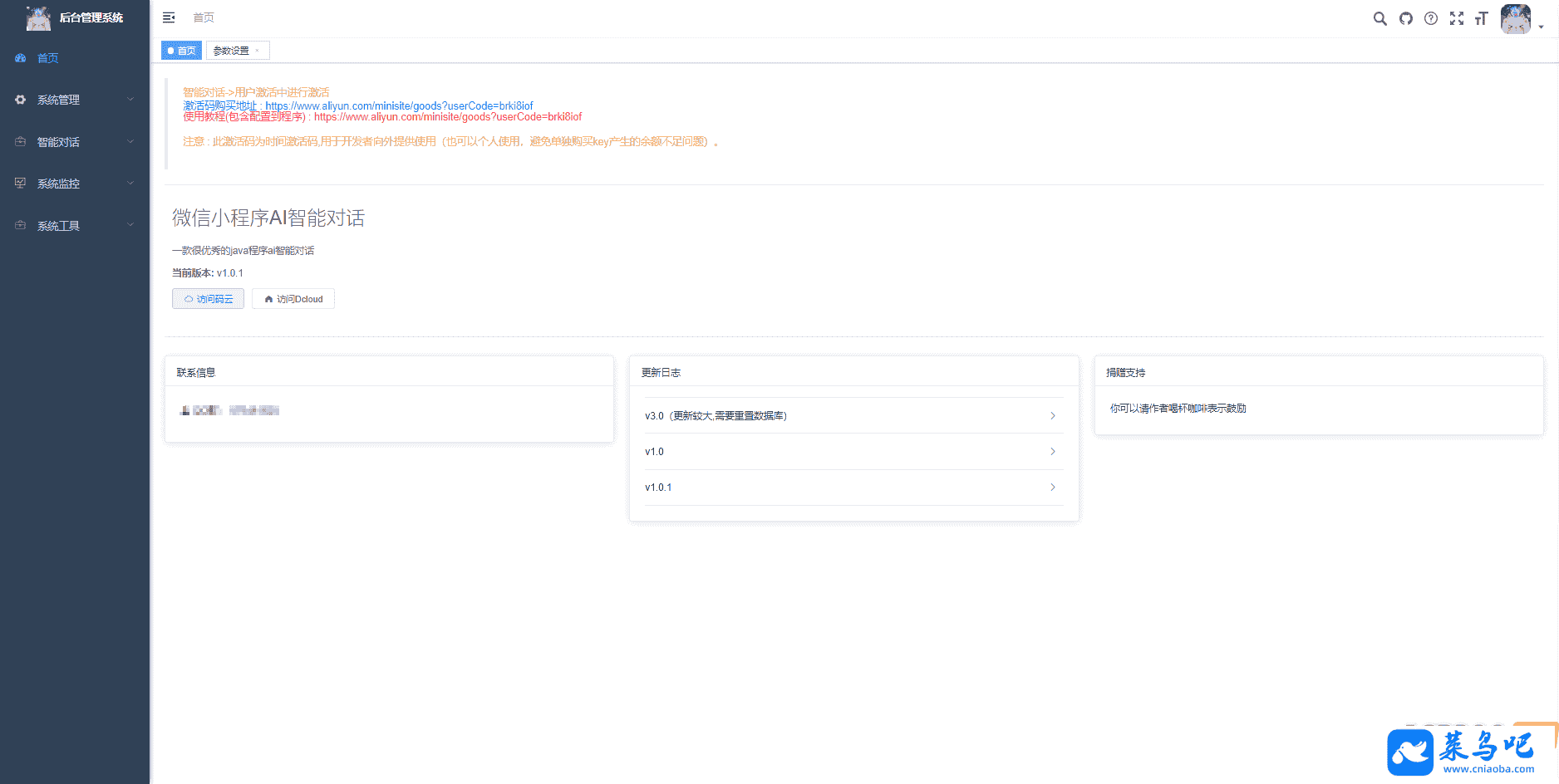Click the 微信小程序AI智能对话 heading
Screen dimensions: 1559x784
pos(268,218)
